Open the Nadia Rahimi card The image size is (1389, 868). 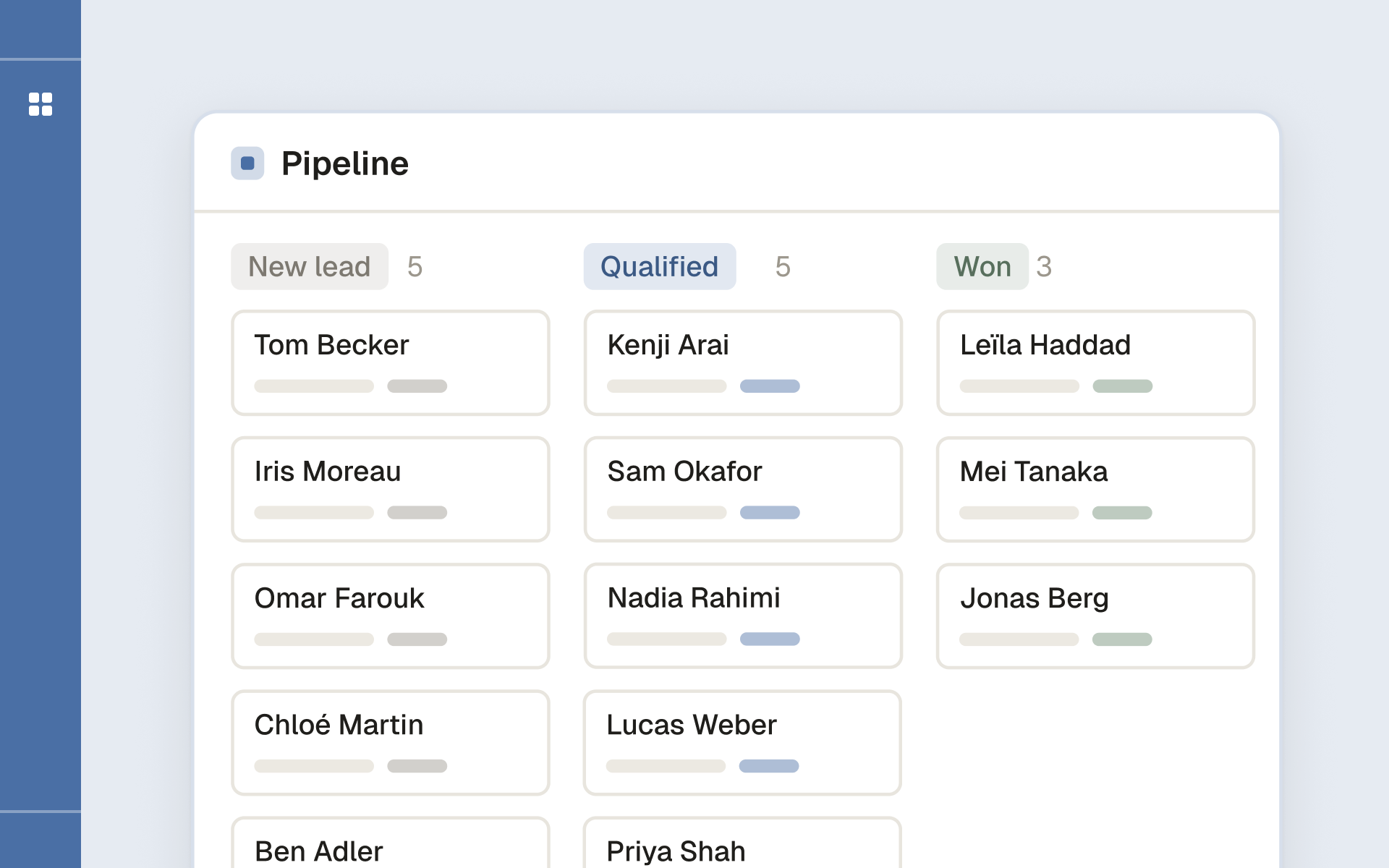coord(743,616)
